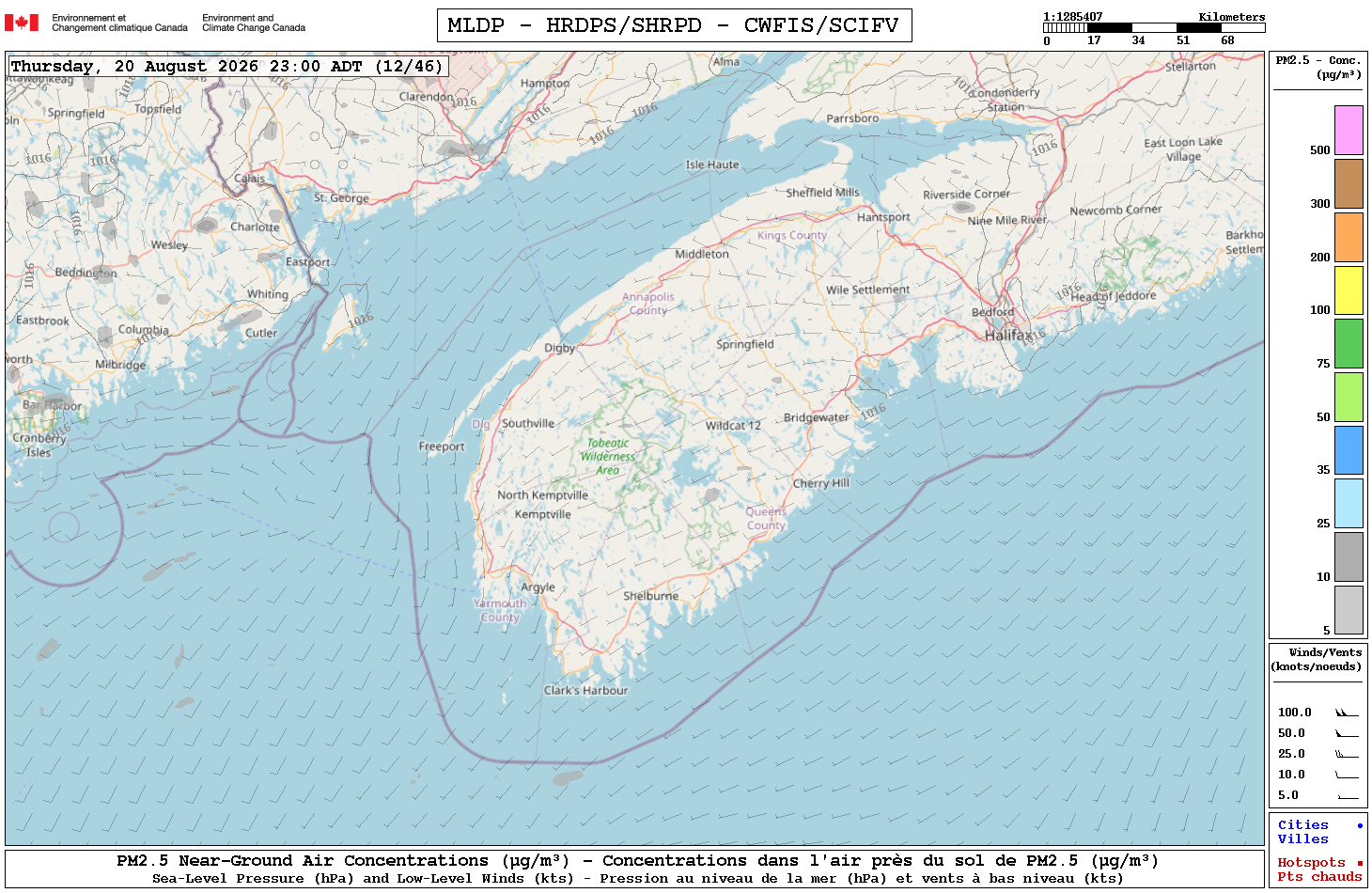Click the Cities Villes legend label
Viewport: 1372px width, 893px height.
coord(1303,832)
